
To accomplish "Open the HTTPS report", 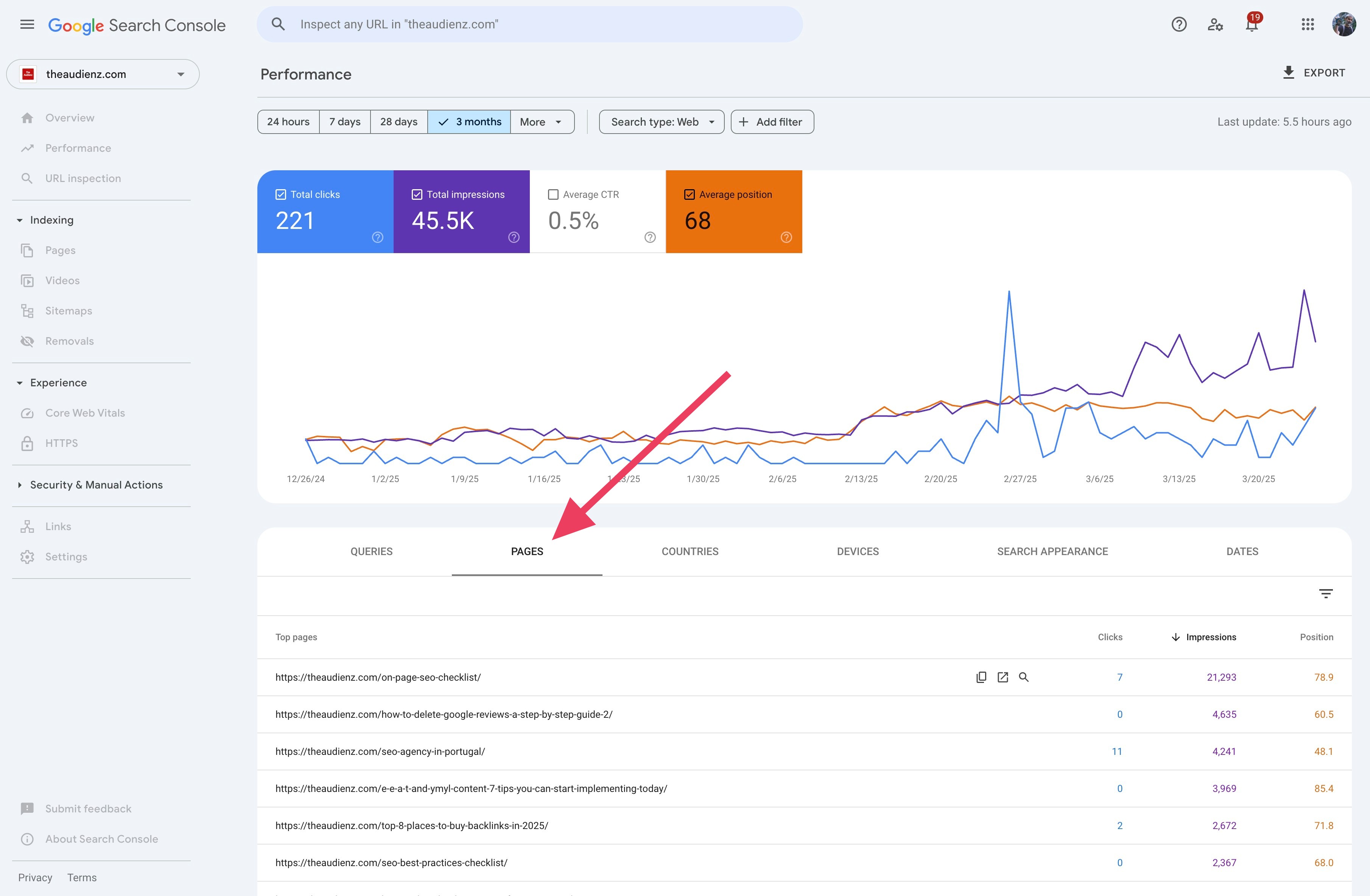I will click(61, 443).
